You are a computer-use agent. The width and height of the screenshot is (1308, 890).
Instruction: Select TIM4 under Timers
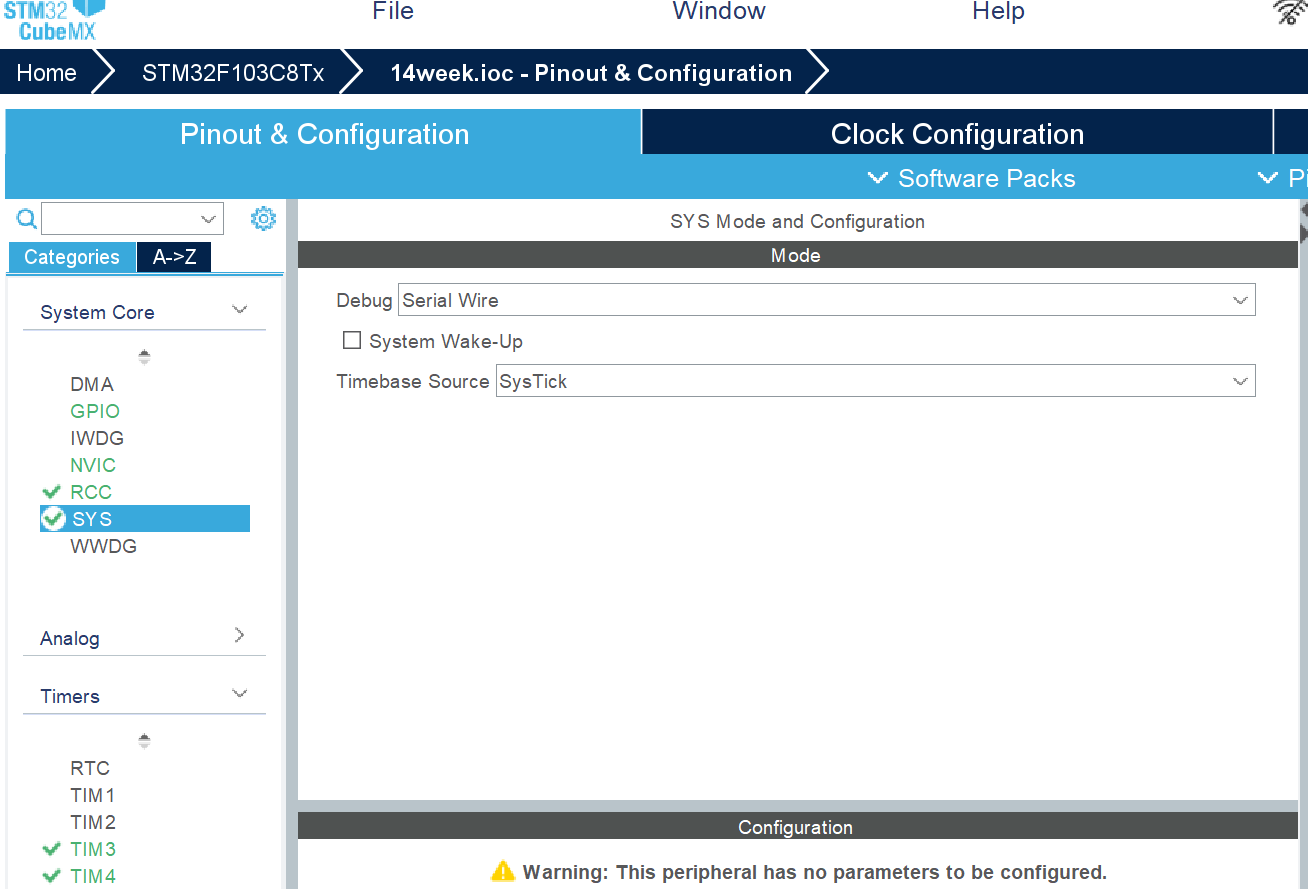point(93,876)
